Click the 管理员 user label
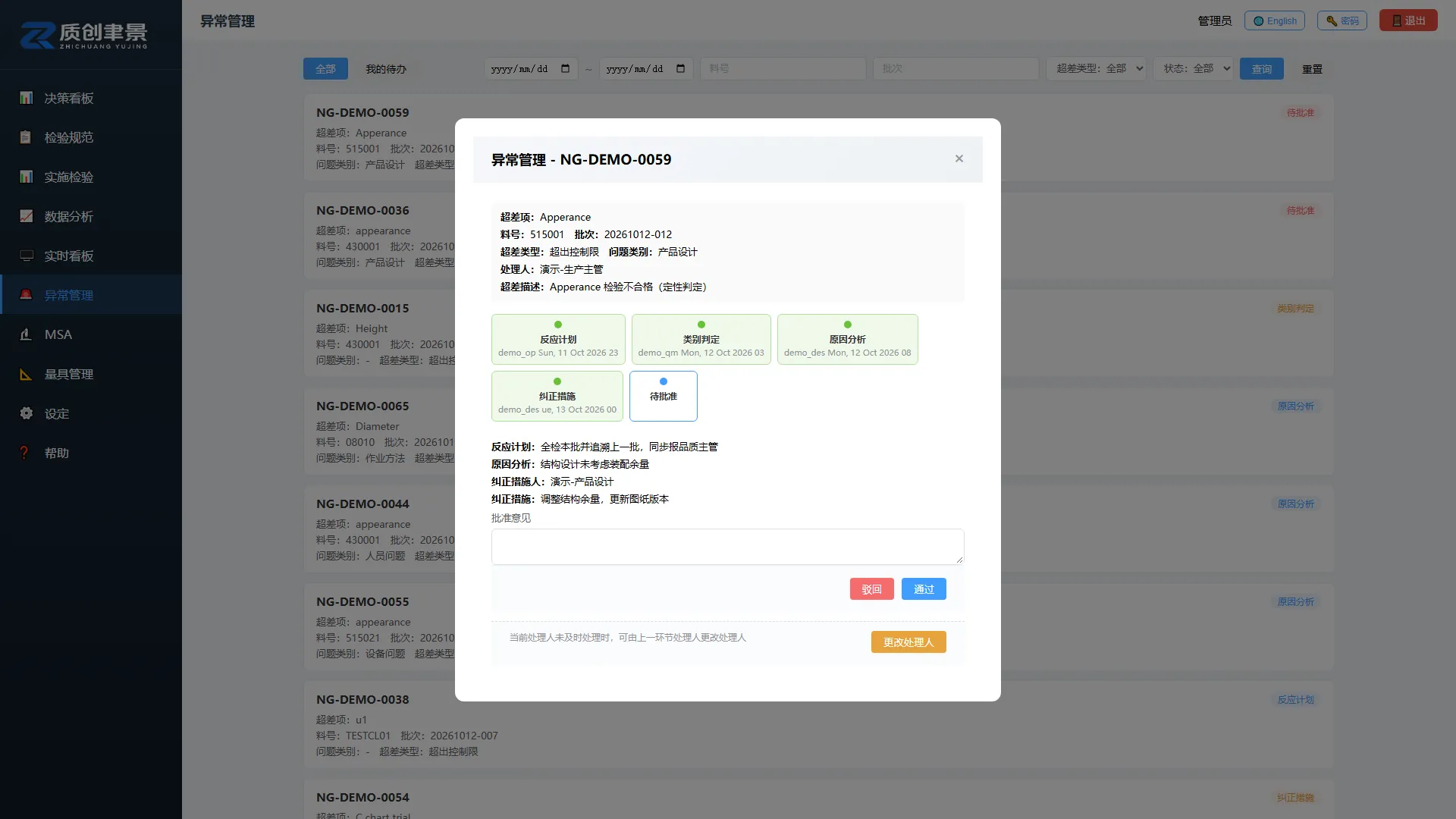The height and width of the screenshot is (819, 1456). [x=1215, y=20]
